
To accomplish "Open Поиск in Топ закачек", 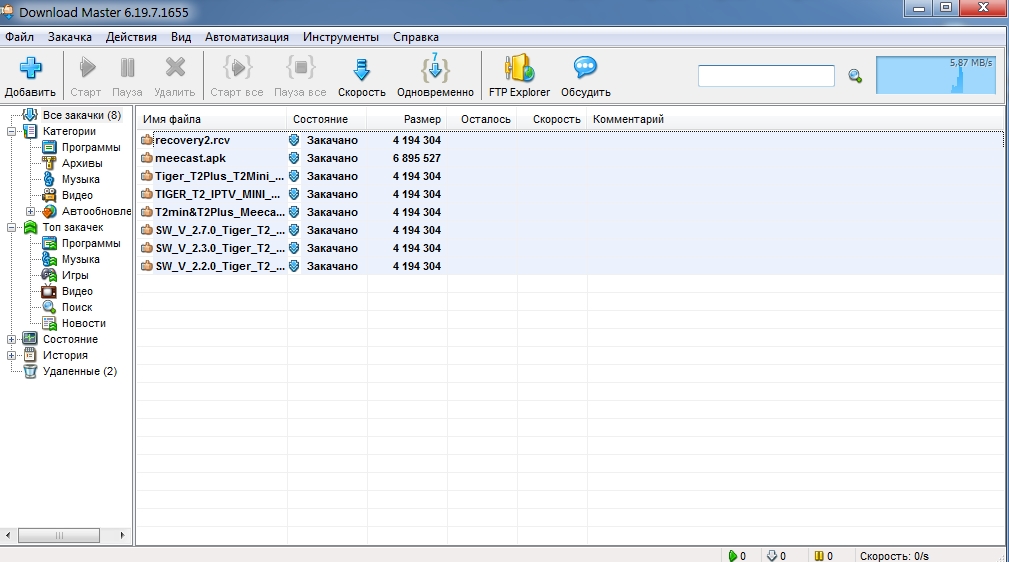I will 77,308.
